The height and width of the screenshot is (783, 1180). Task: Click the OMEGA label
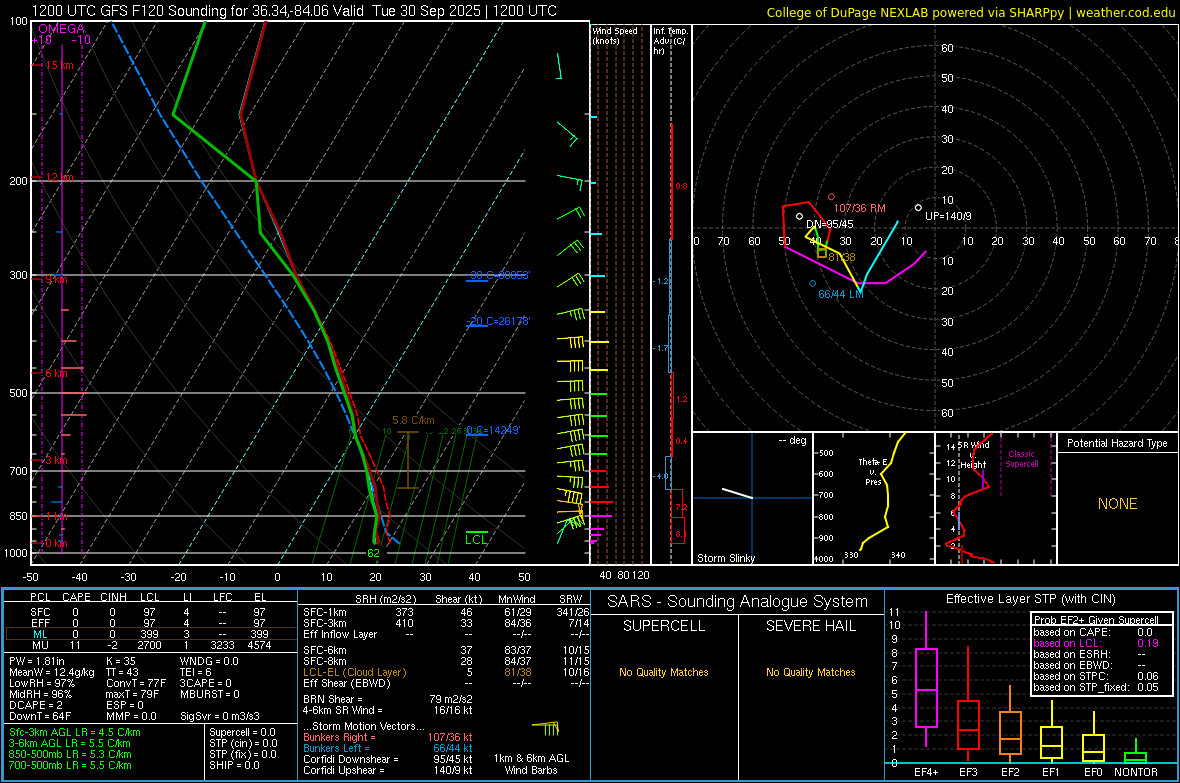[62, 29]
